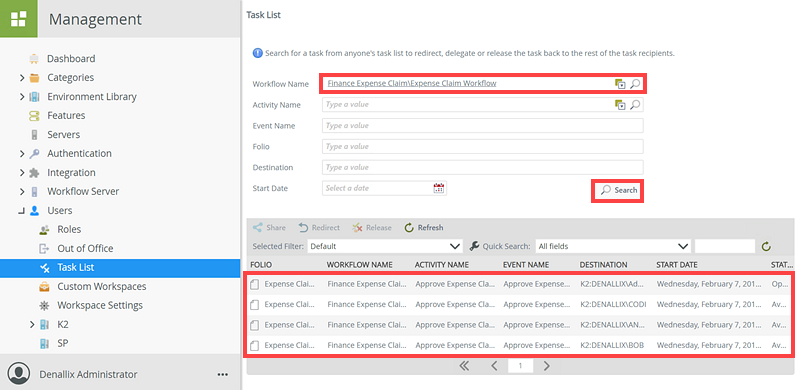Click the green quick search refresh icon

[766, 247]
